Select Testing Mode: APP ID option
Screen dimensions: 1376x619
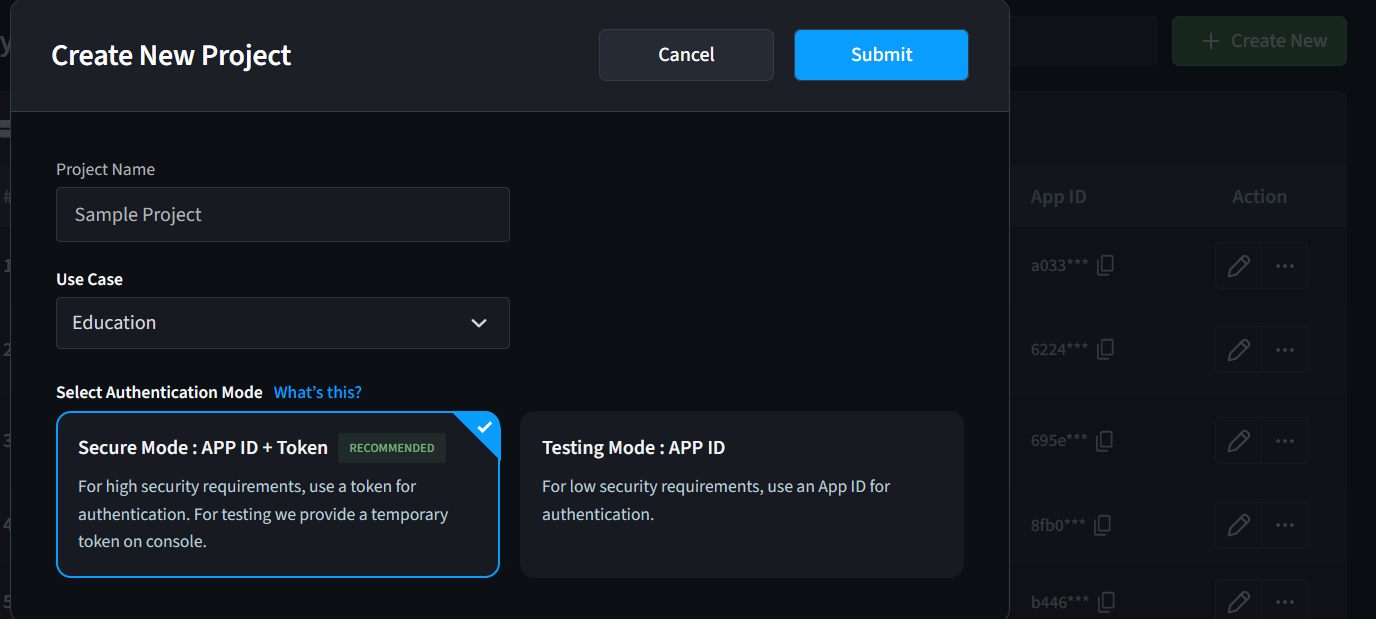point(742,495)
